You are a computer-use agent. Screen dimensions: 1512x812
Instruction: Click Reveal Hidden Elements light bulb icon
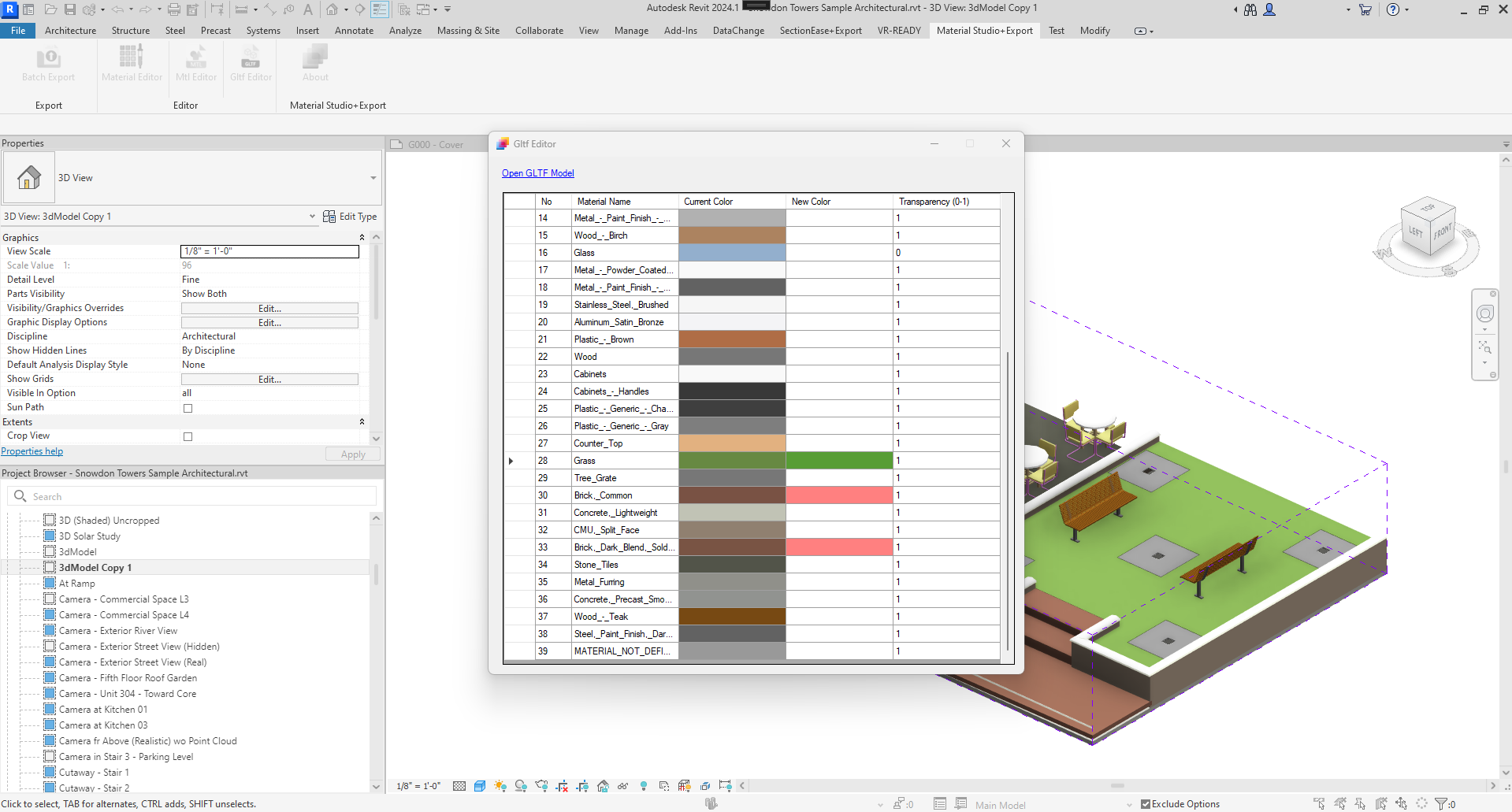click(644, 786)
